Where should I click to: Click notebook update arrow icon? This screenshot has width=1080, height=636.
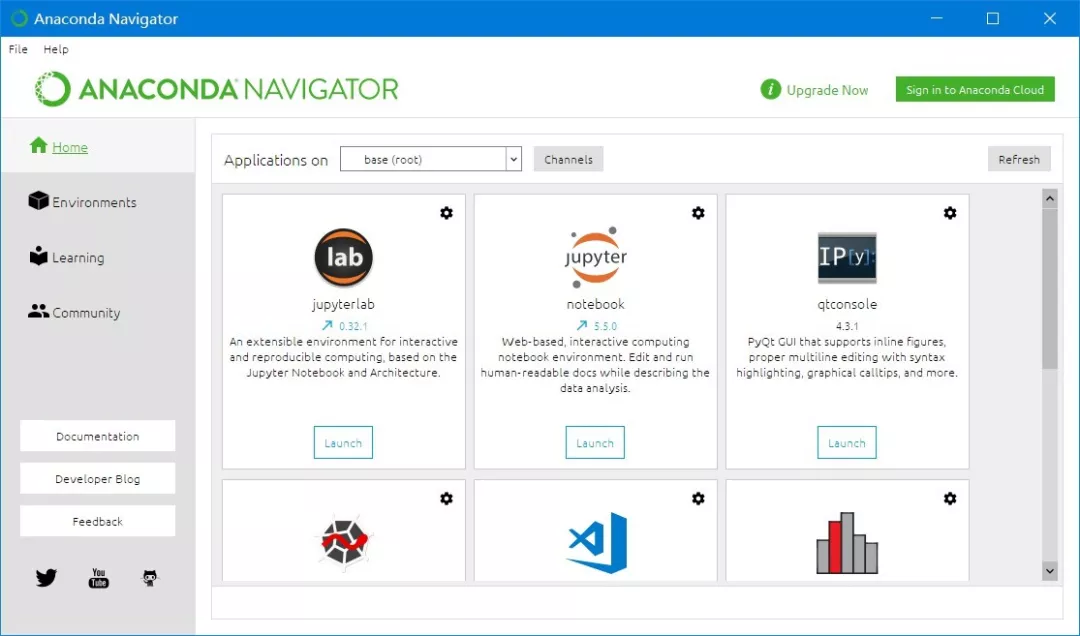[582, 325]
